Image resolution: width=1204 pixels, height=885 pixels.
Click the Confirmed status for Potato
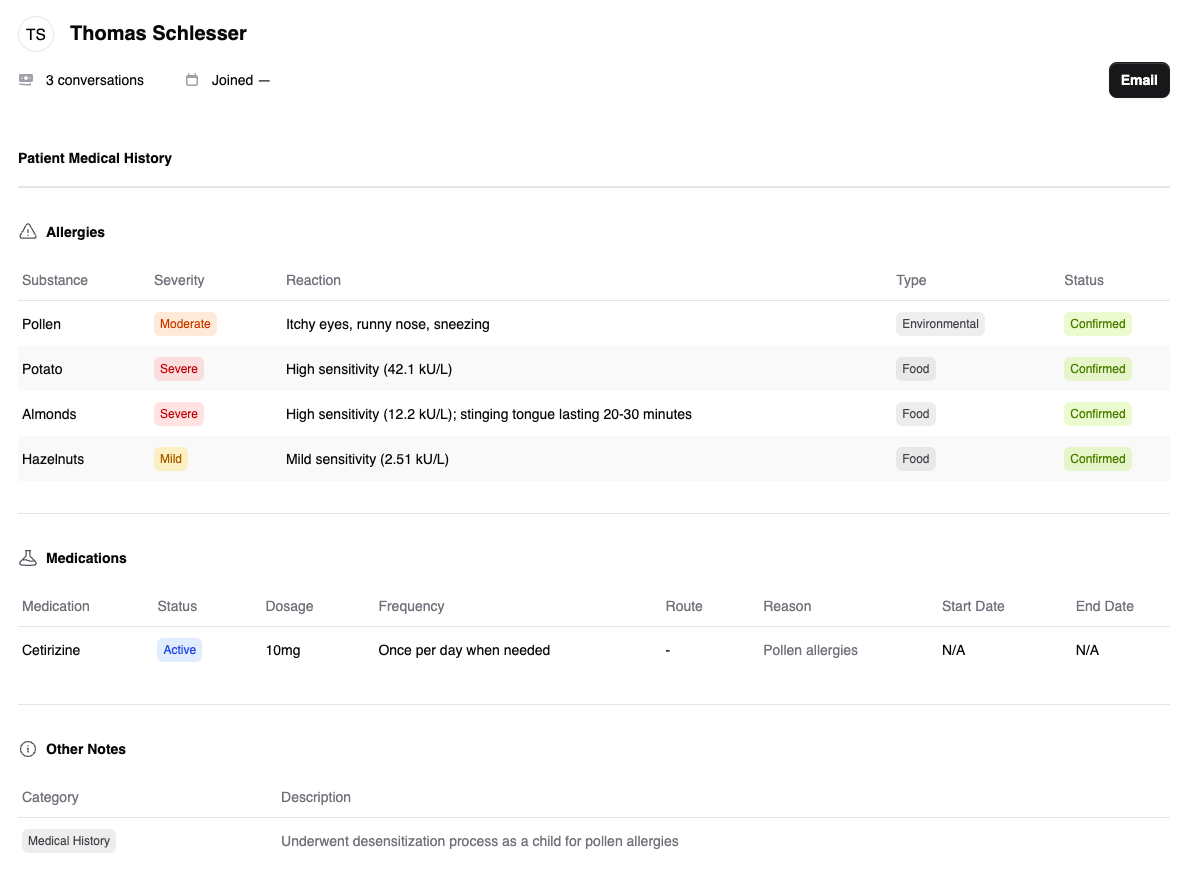pyautogui.click(x=1098, y=369)
